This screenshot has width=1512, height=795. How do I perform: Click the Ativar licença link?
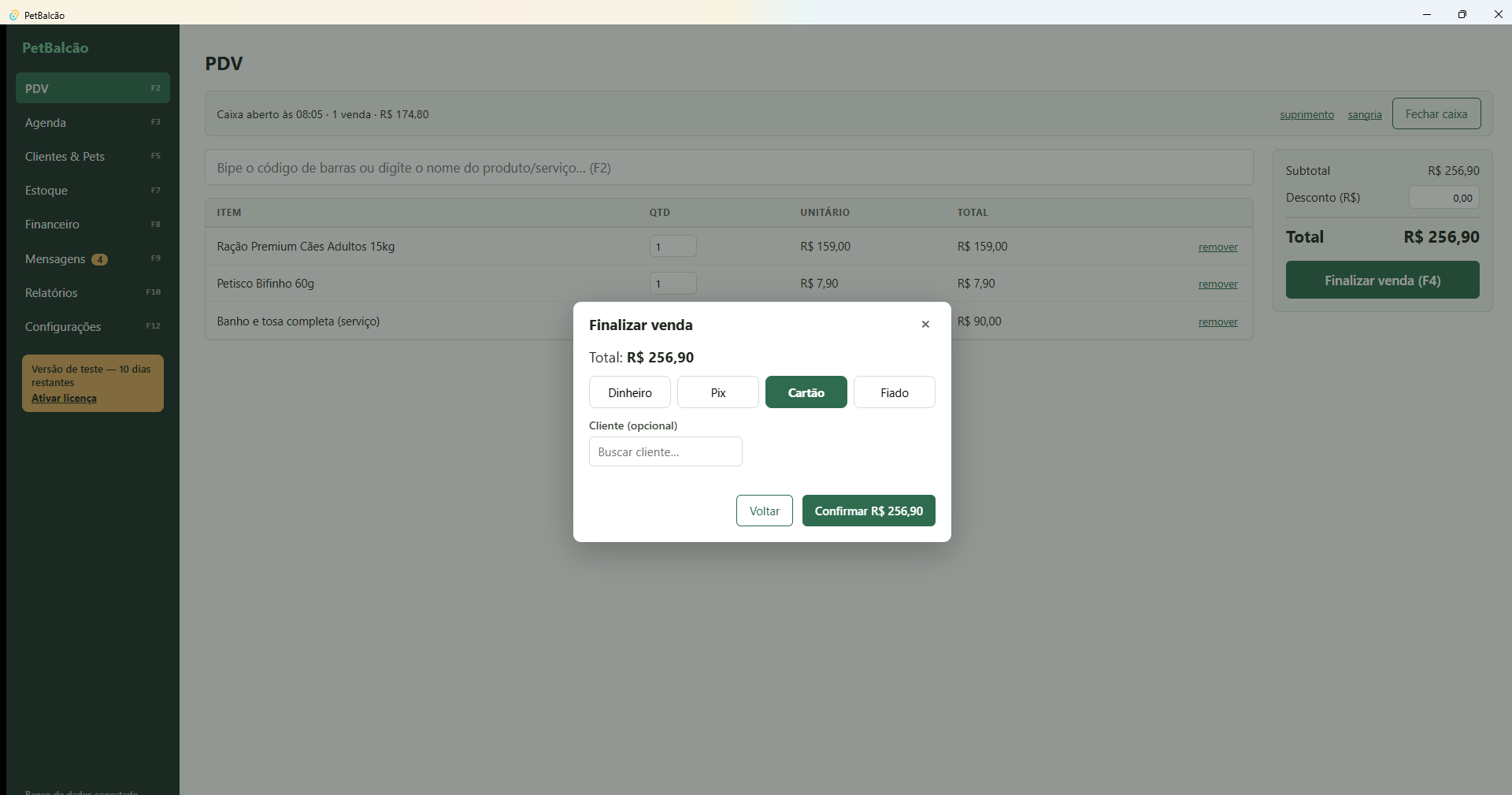64,398
